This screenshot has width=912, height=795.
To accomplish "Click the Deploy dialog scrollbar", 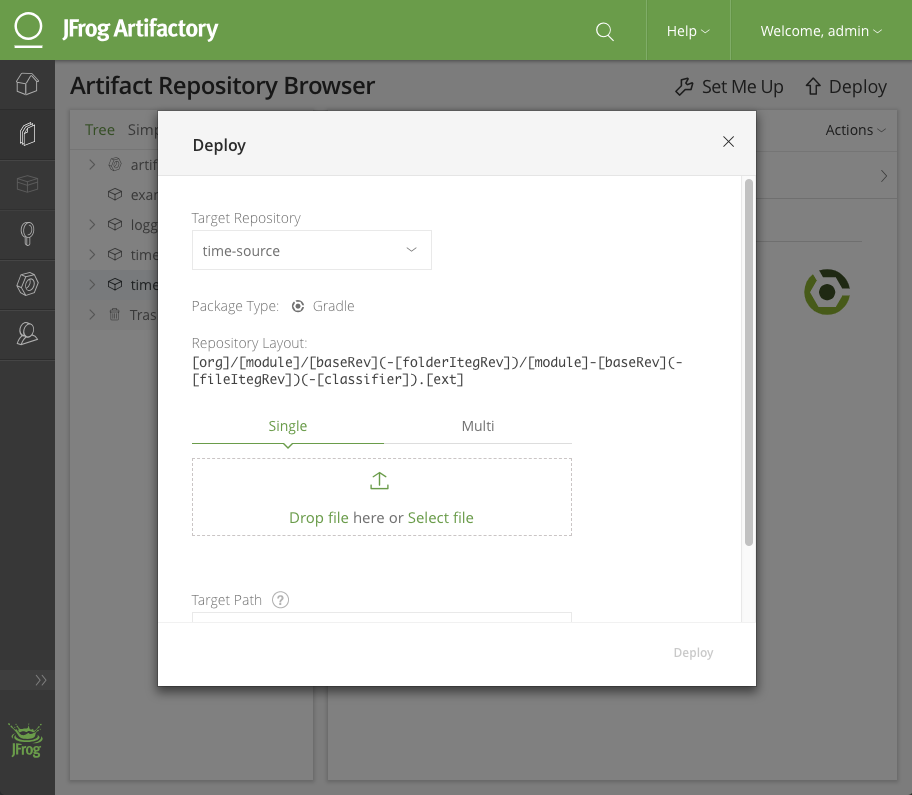I will 749,362.
